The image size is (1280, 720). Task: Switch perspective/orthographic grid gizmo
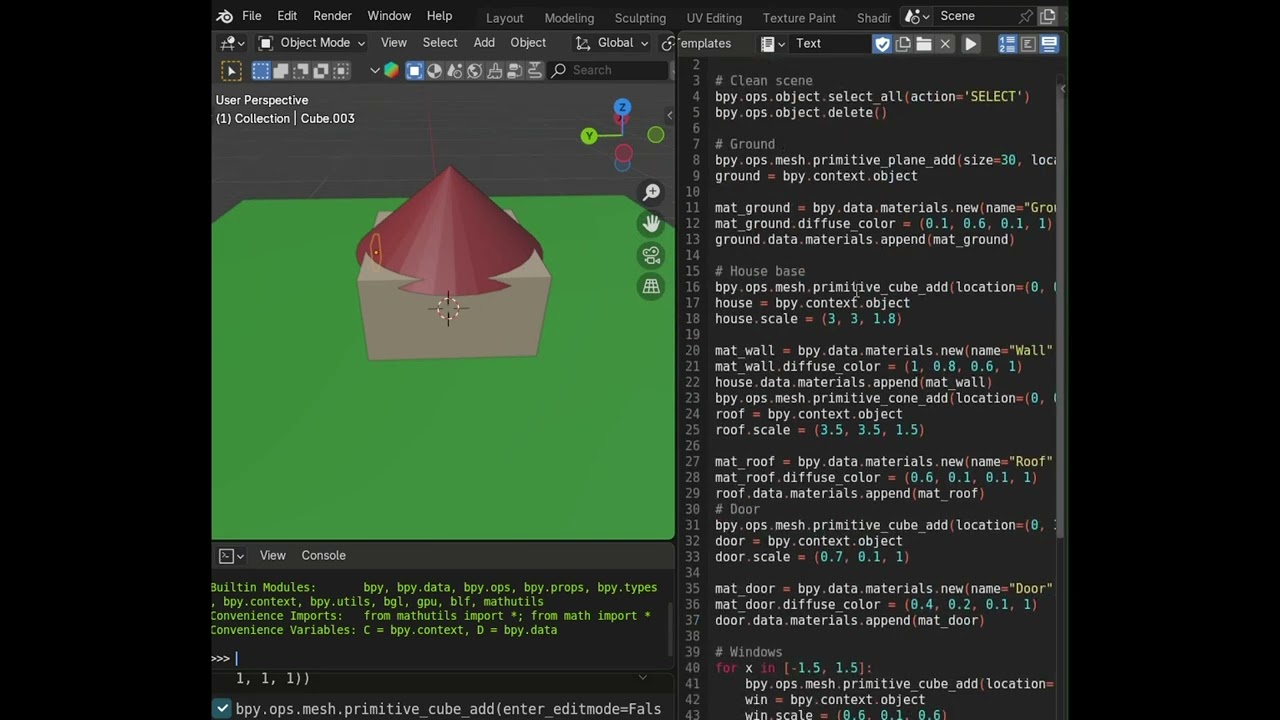click(x=651, y=287)
